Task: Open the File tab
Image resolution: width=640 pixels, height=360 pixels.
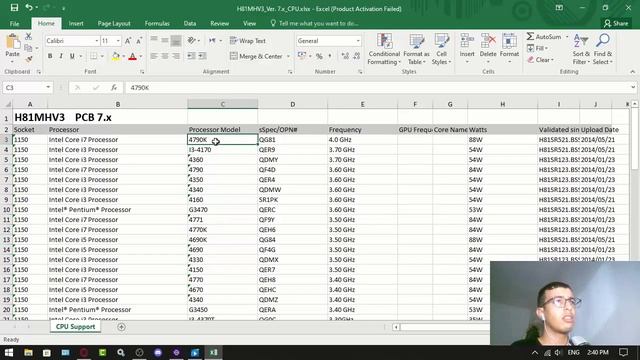Action: [x=14, y=24]
